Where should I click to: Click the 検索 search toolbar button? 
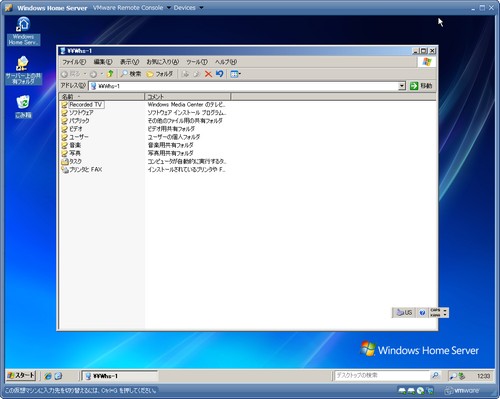131,74
